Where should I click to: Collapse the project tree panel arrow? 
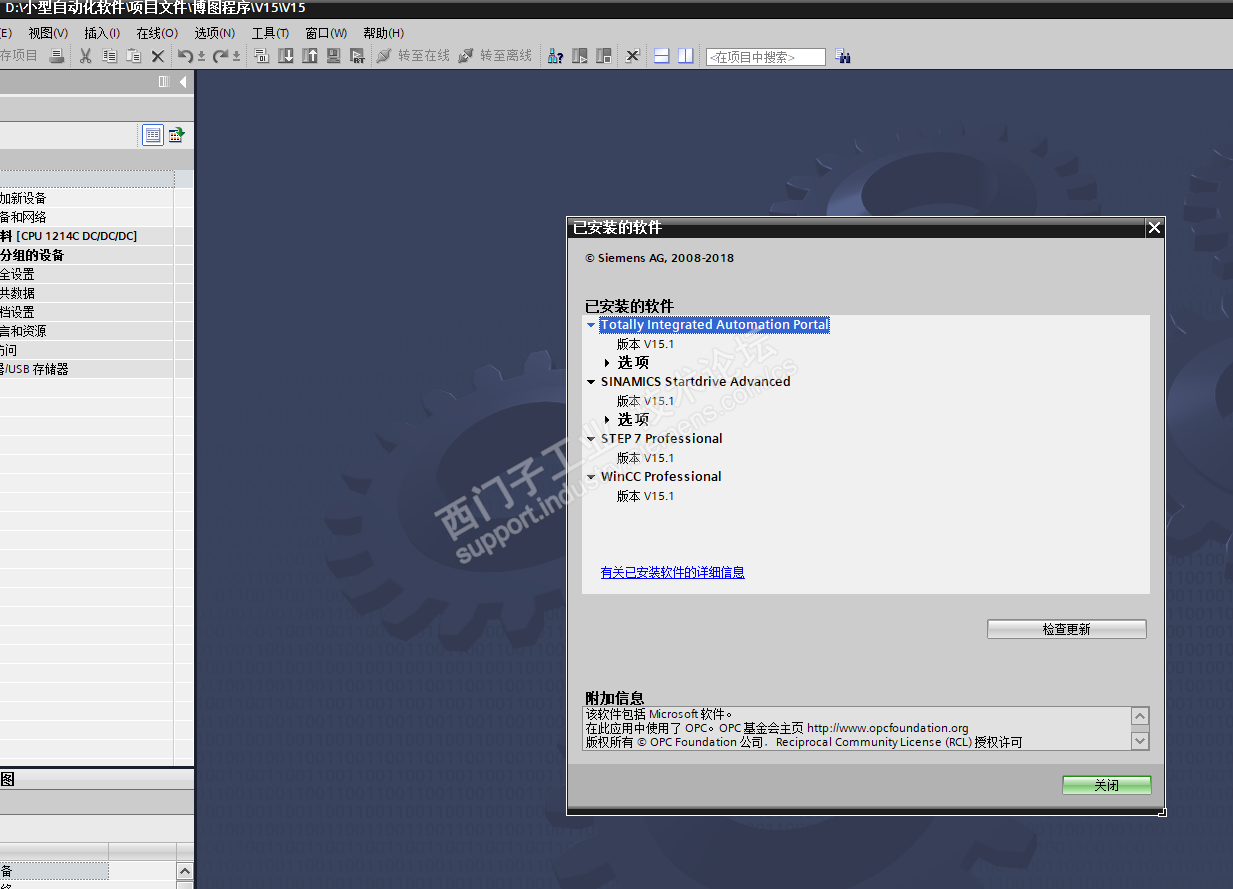pos(183,82)
